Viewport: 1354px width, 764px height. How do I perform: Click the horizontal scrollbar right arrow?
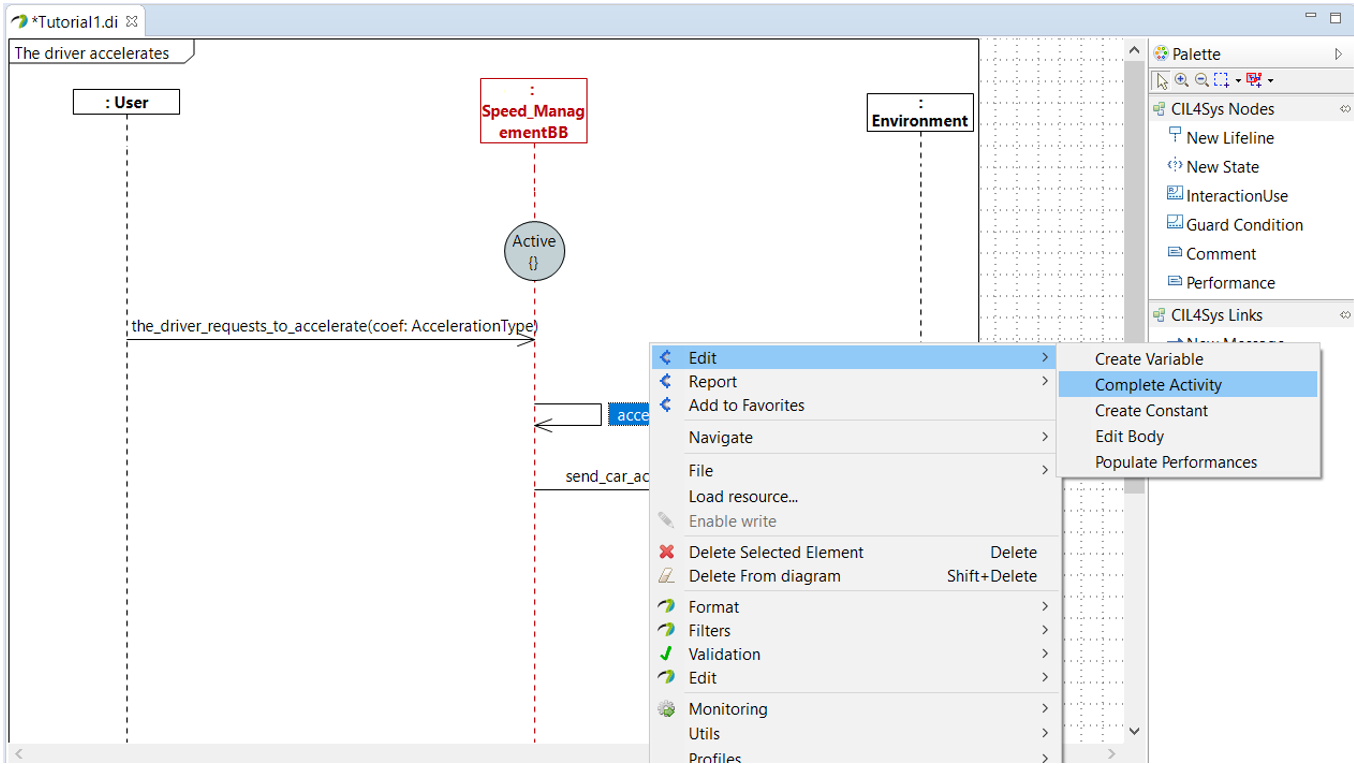(x=1113, y=753)
